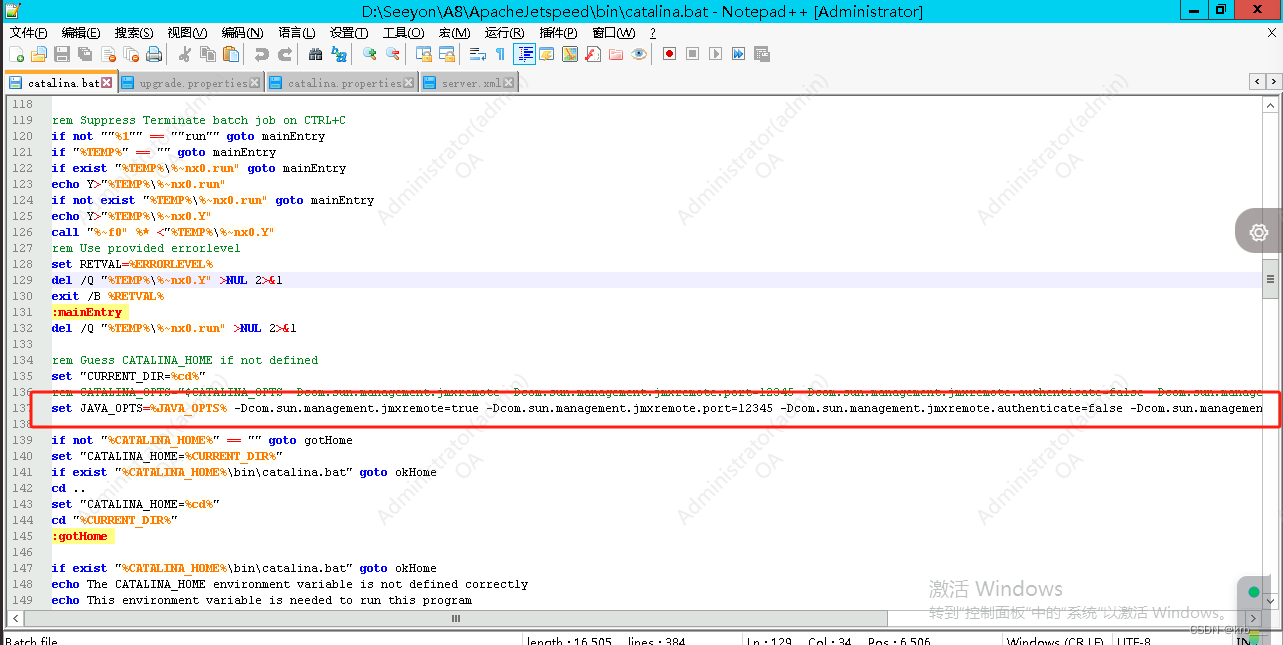Screen dimensions: 1283x645
Task: Run macro multiple times icon
Action: coord(738,54)
